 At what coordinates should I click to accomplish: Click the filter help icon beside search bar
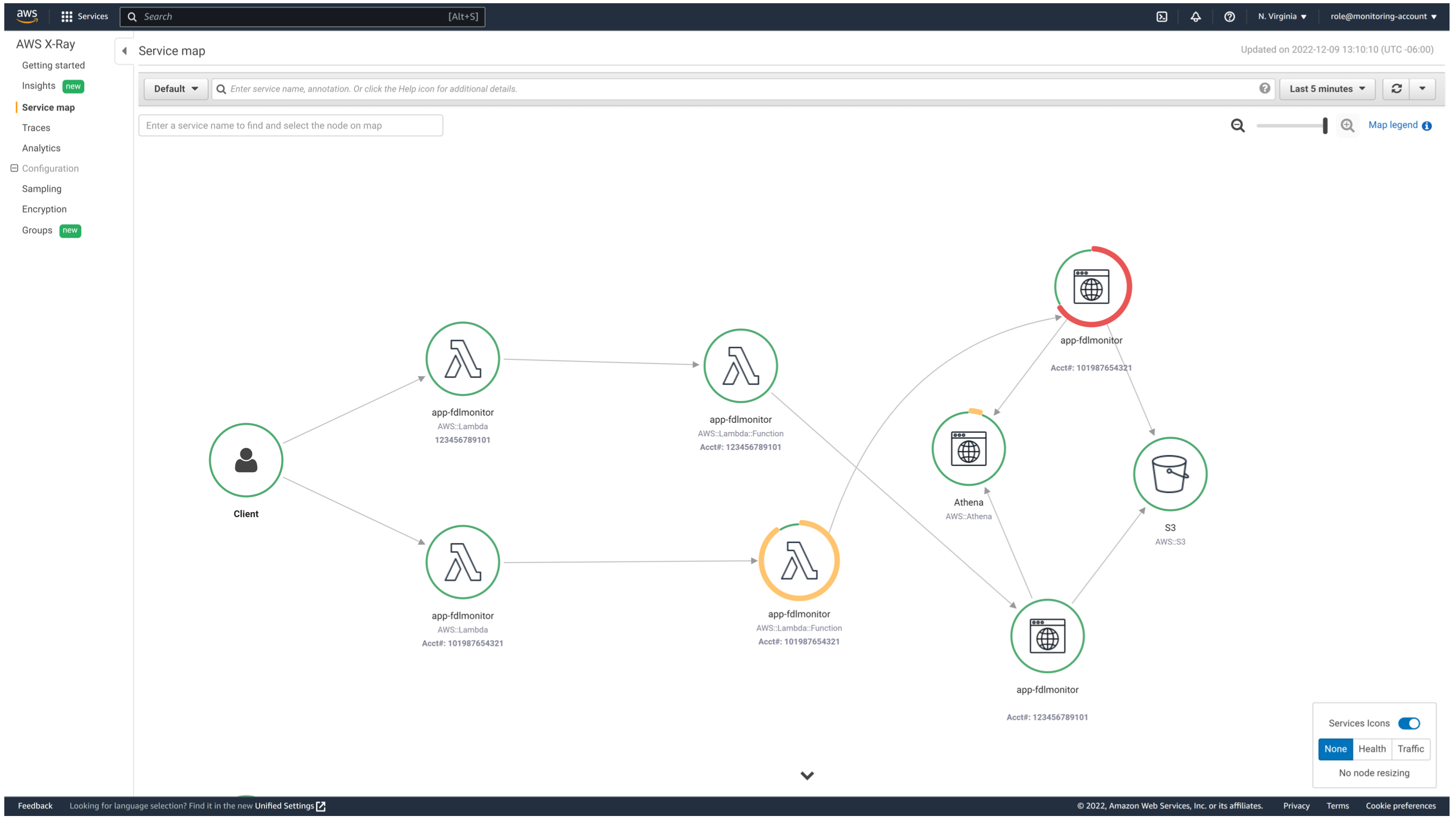[x=1265, y=88]
